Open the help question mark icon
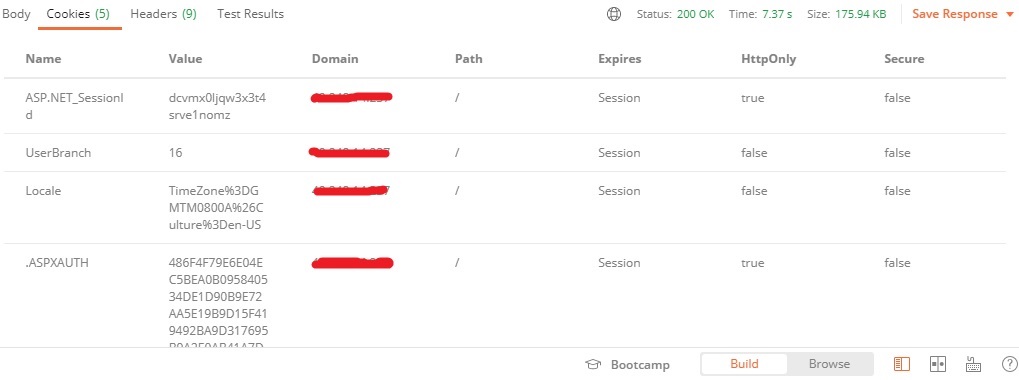Screen dimensions: 1019x380 [x=1010, y=364]
